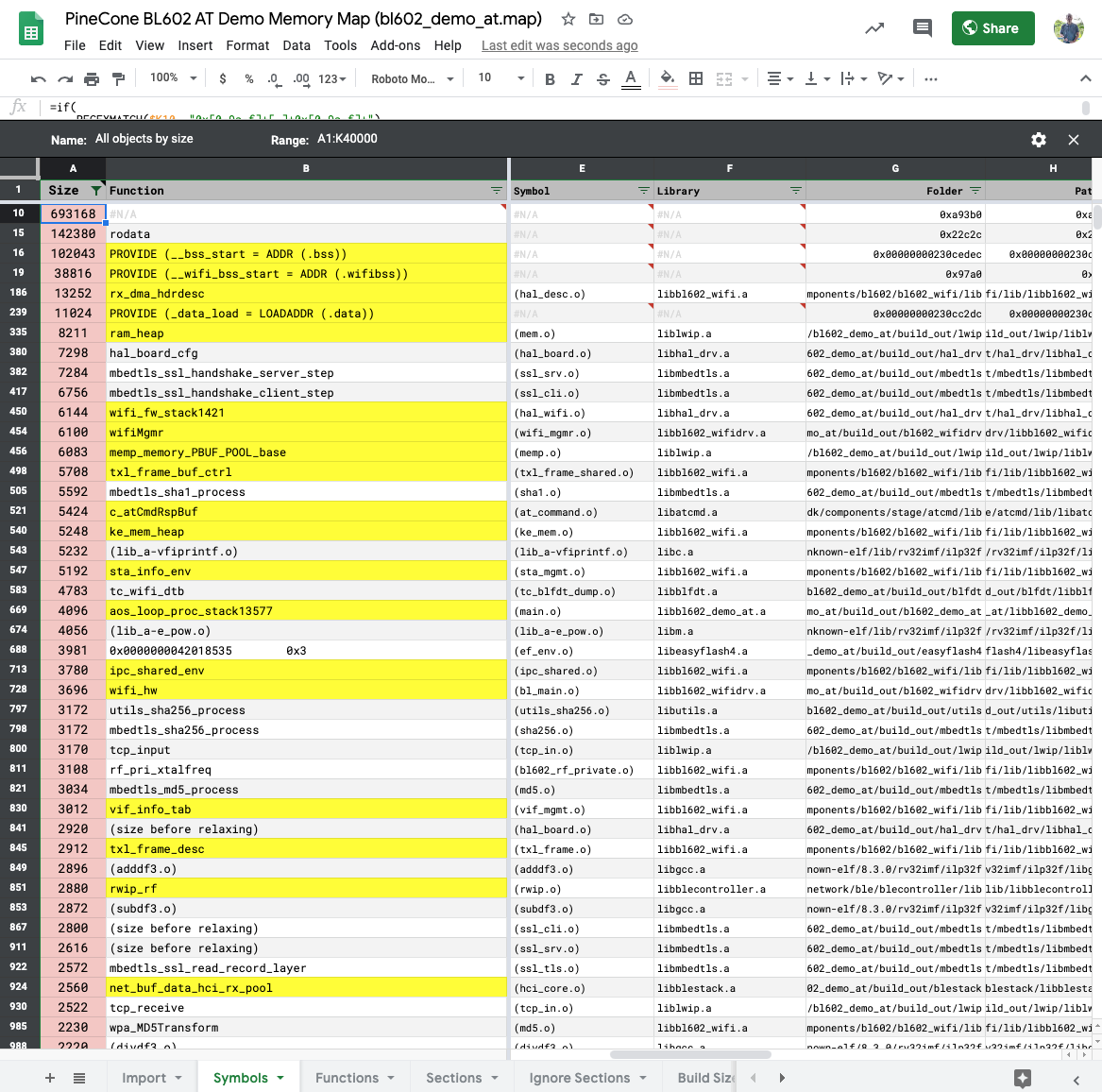Expand the Roboto Mono font dropdown
Viewport: 1102px width, 1092px height.
pos(412,78)
